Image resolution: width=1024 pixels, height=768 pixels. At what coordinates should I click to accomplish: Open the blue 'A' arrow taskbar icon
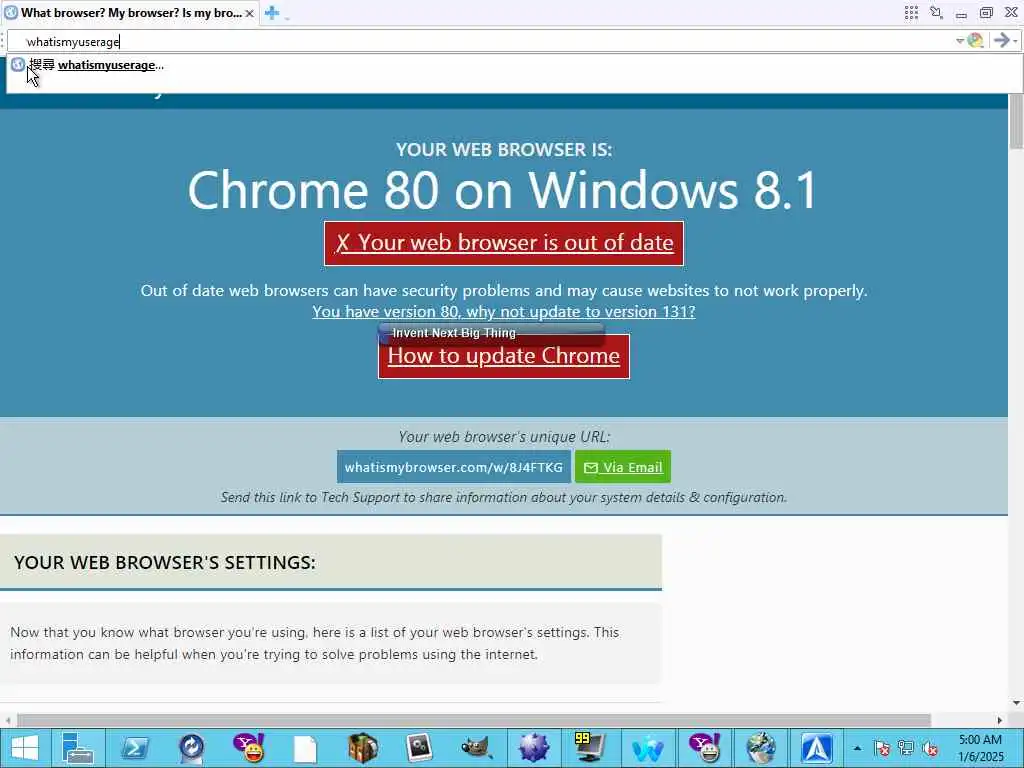click(817, 748)
